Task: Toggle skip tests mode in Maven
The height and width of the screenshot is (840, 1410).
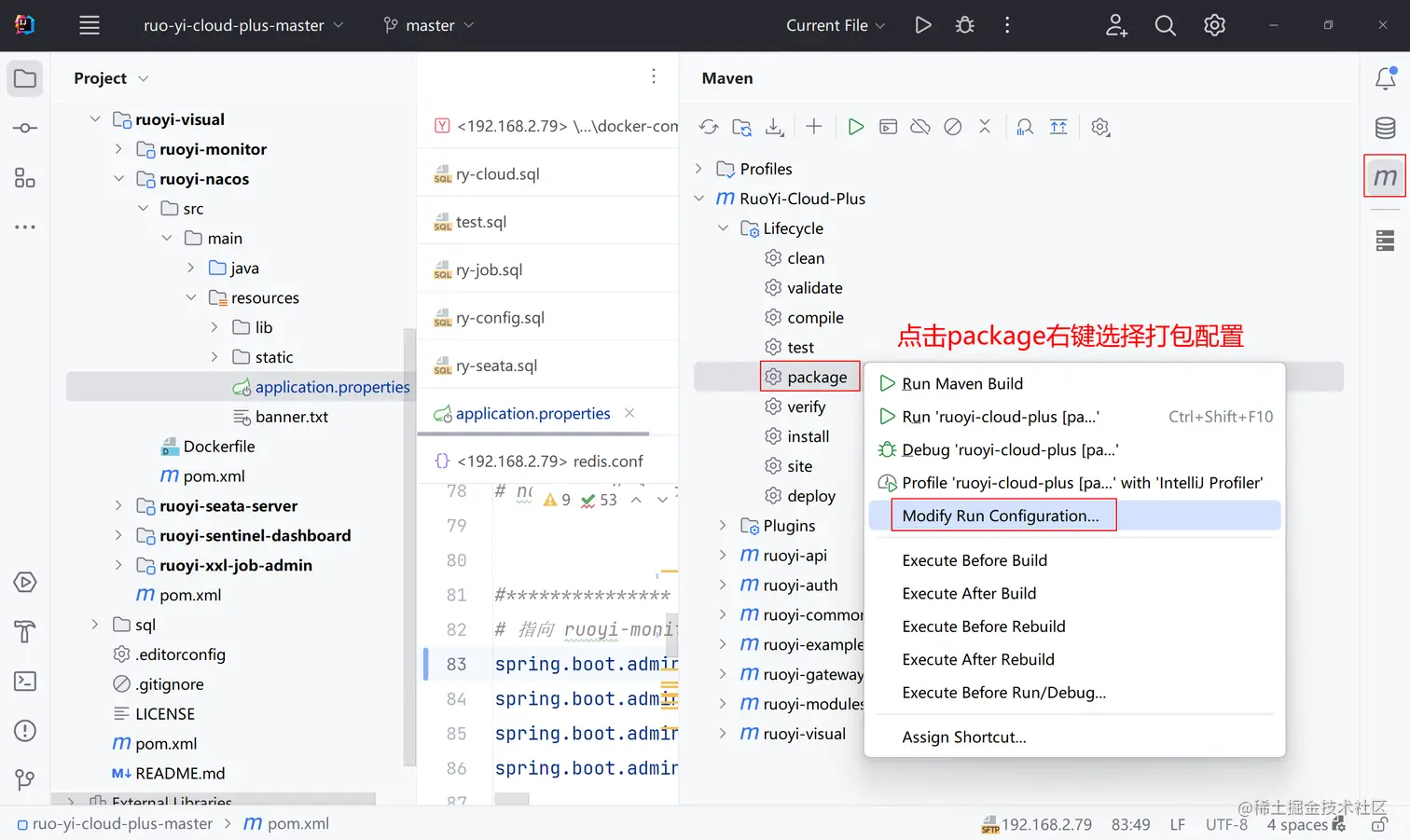Action: [x=952, y=127]
